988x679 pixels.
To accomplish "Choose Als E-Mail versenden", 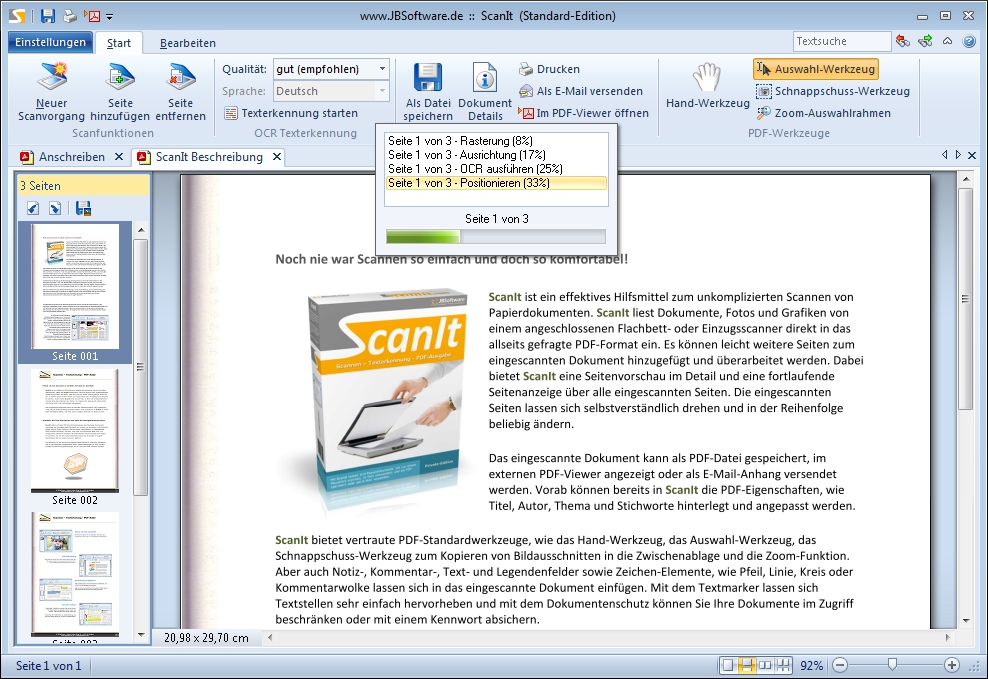I will click(580, 91).
